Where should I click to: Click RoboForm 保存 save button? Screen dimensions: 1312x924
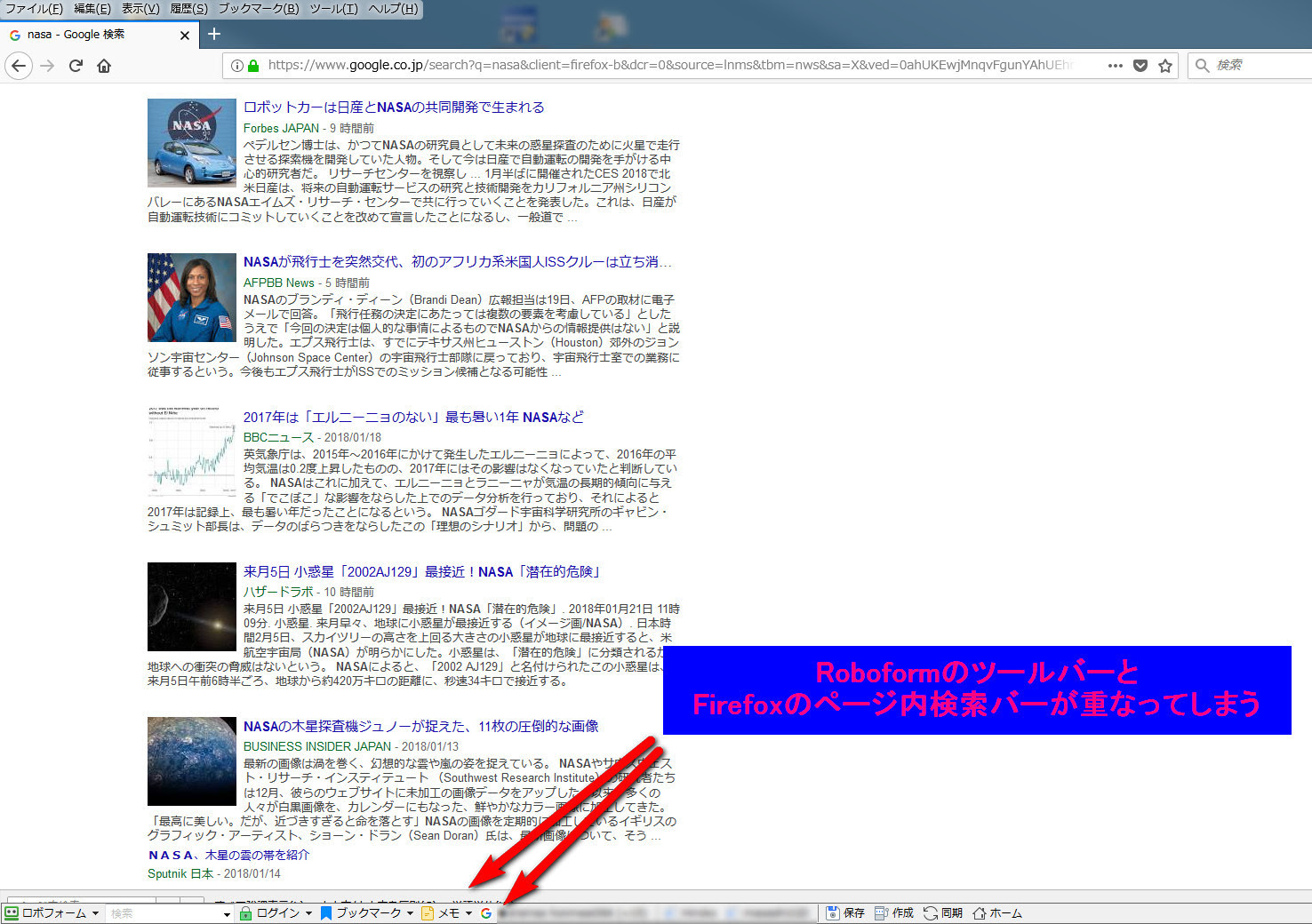click(845, 913)
